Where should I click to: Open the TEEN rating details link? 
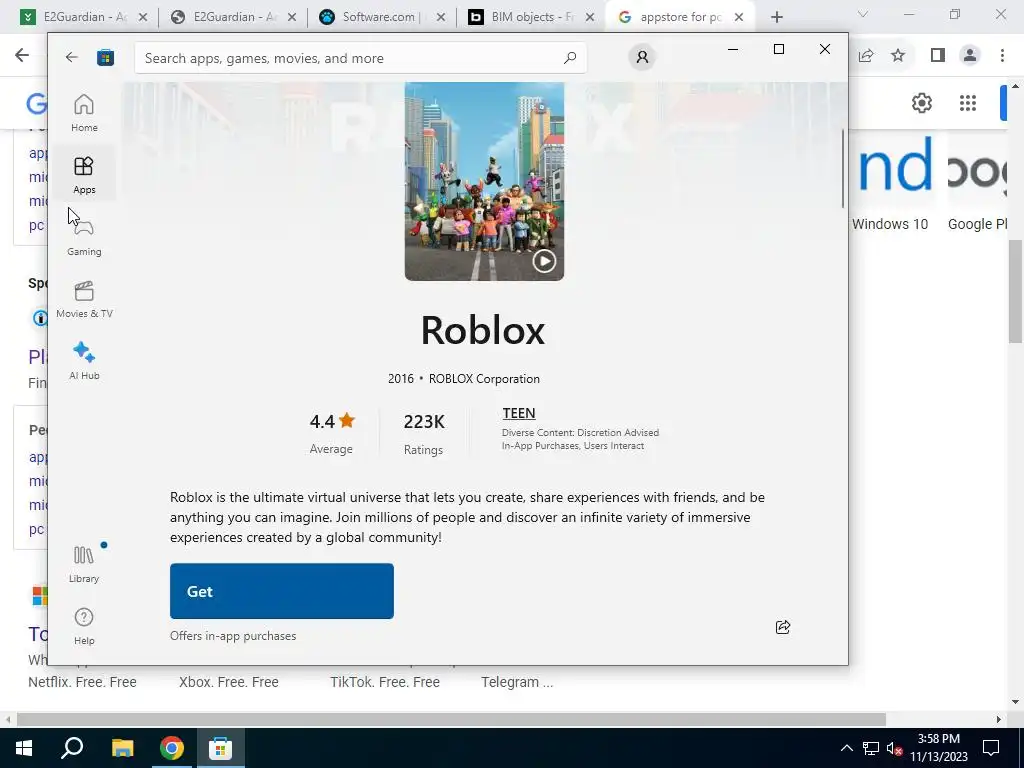coord(519,413)
